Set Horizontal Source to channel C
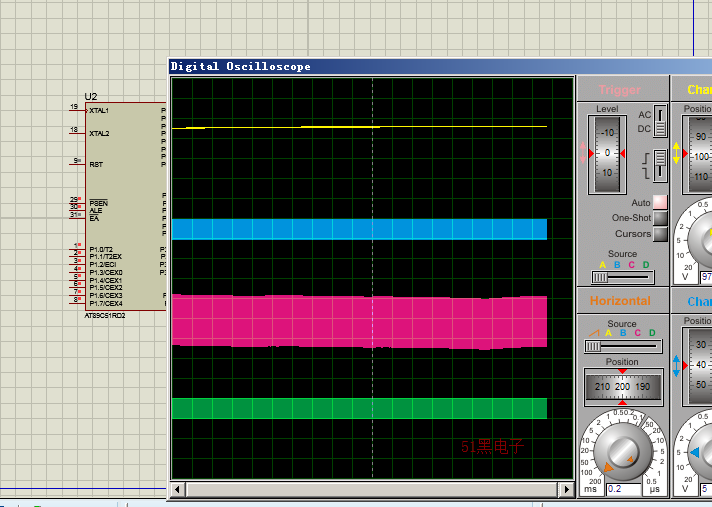 click(638, 333)
